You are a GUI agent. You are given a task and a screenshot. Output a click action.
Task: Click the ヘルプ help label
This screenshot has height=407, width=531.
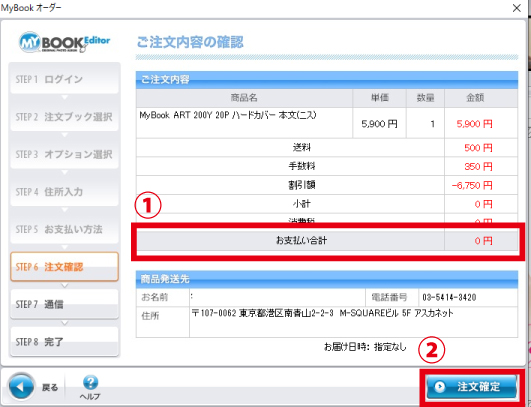[x=90, y=396]
